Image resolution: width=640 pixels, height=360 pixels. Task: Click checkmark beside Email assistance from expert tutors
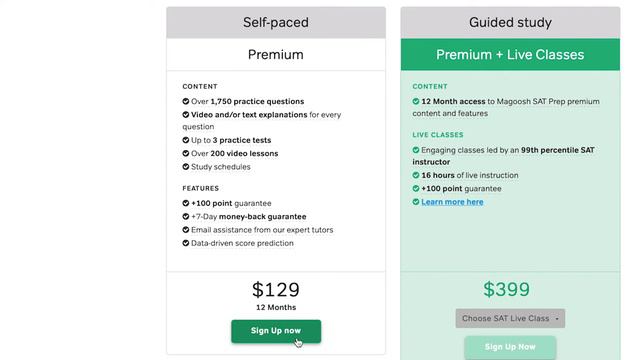click(186, 230)
